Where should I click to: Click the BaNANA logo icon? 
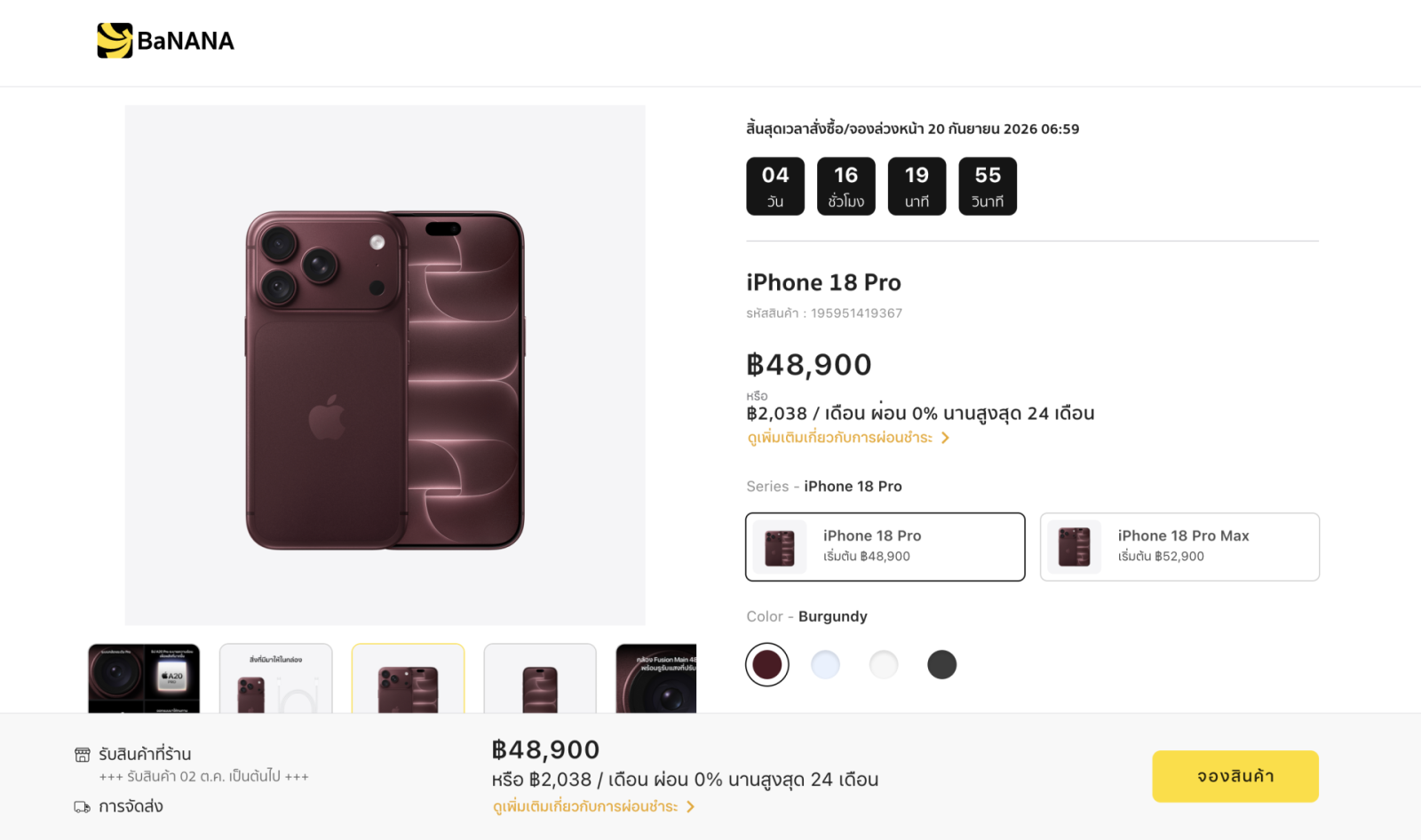point(115,41)
